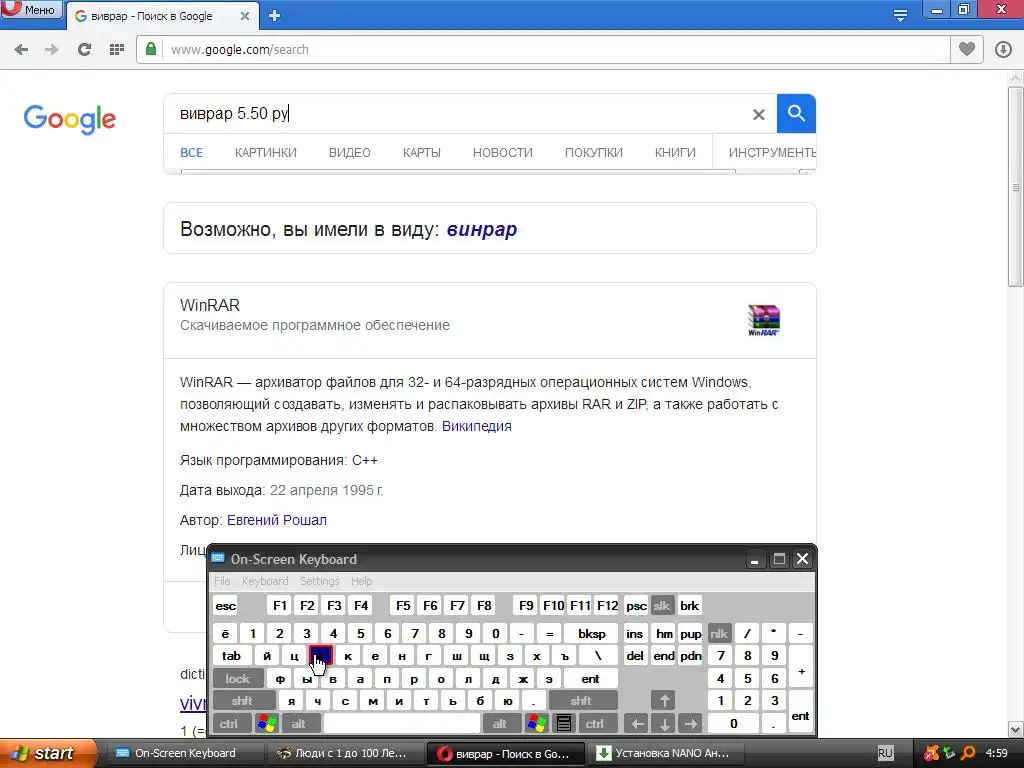
Task: Click the left Windows logo key
Action: (x=267, y=724)
